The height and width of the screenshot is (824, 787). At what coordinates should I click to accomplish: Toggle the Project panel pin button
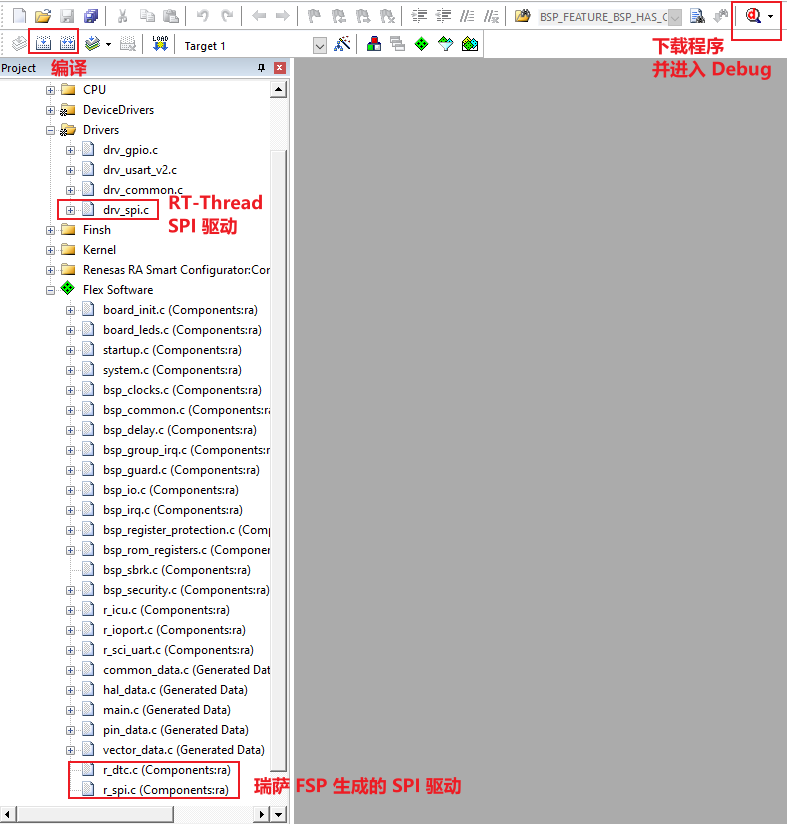pyautogui.click(x=262, y=68)
